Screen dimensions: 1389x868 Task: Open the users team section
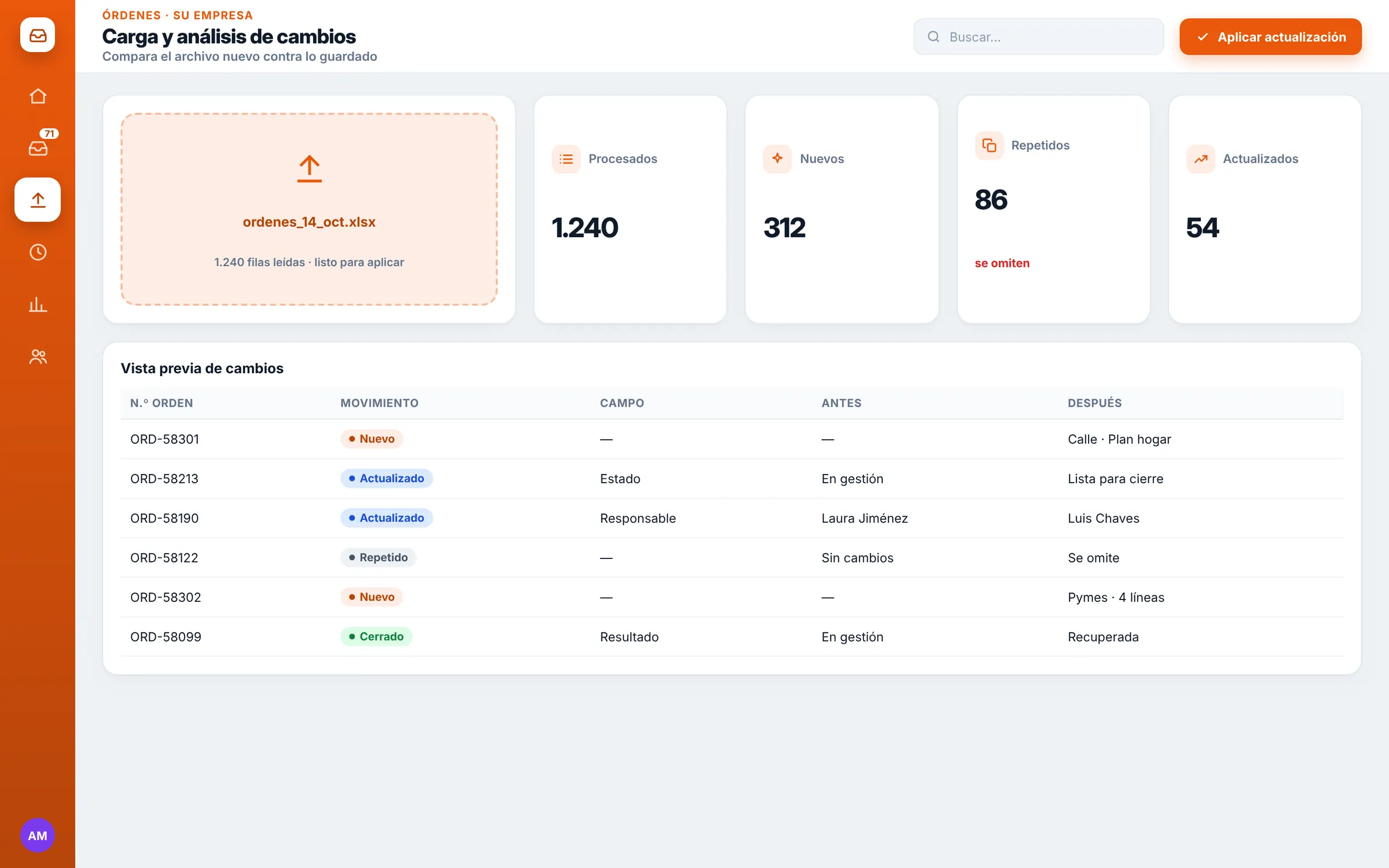pyautogui.click(x=38, y=356)
